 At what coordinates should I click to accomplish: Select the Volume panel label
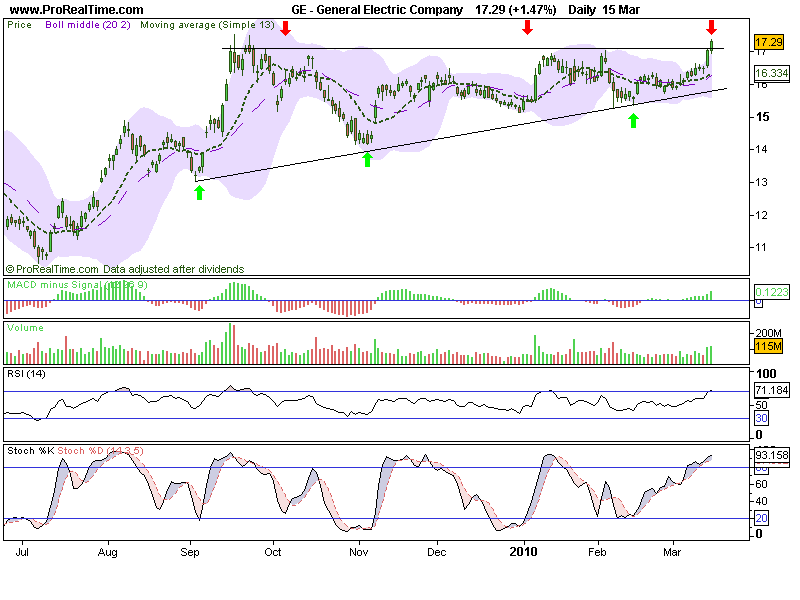(26, 328)
